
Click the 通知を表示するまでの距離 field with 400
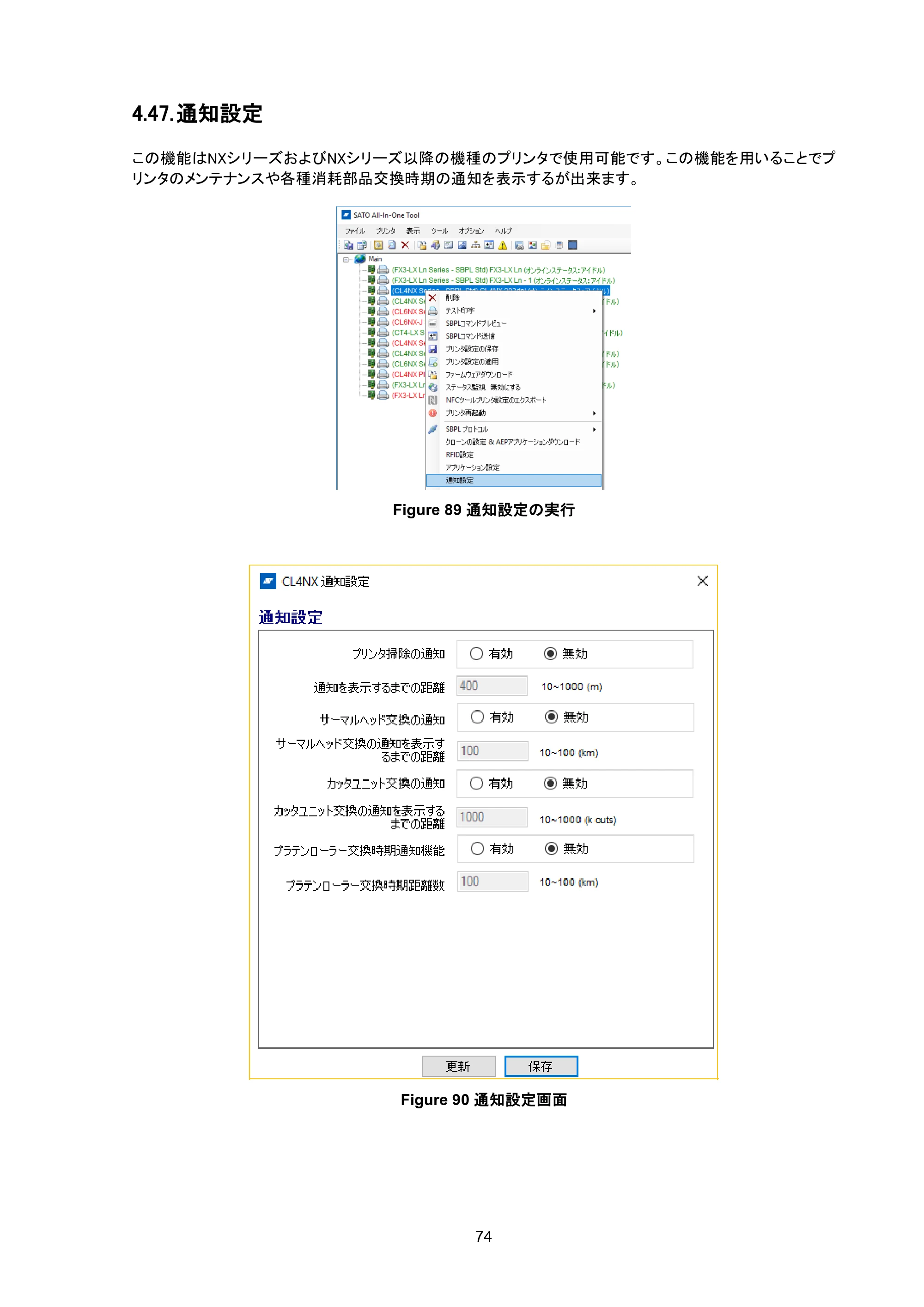click(x=492, y=686)
